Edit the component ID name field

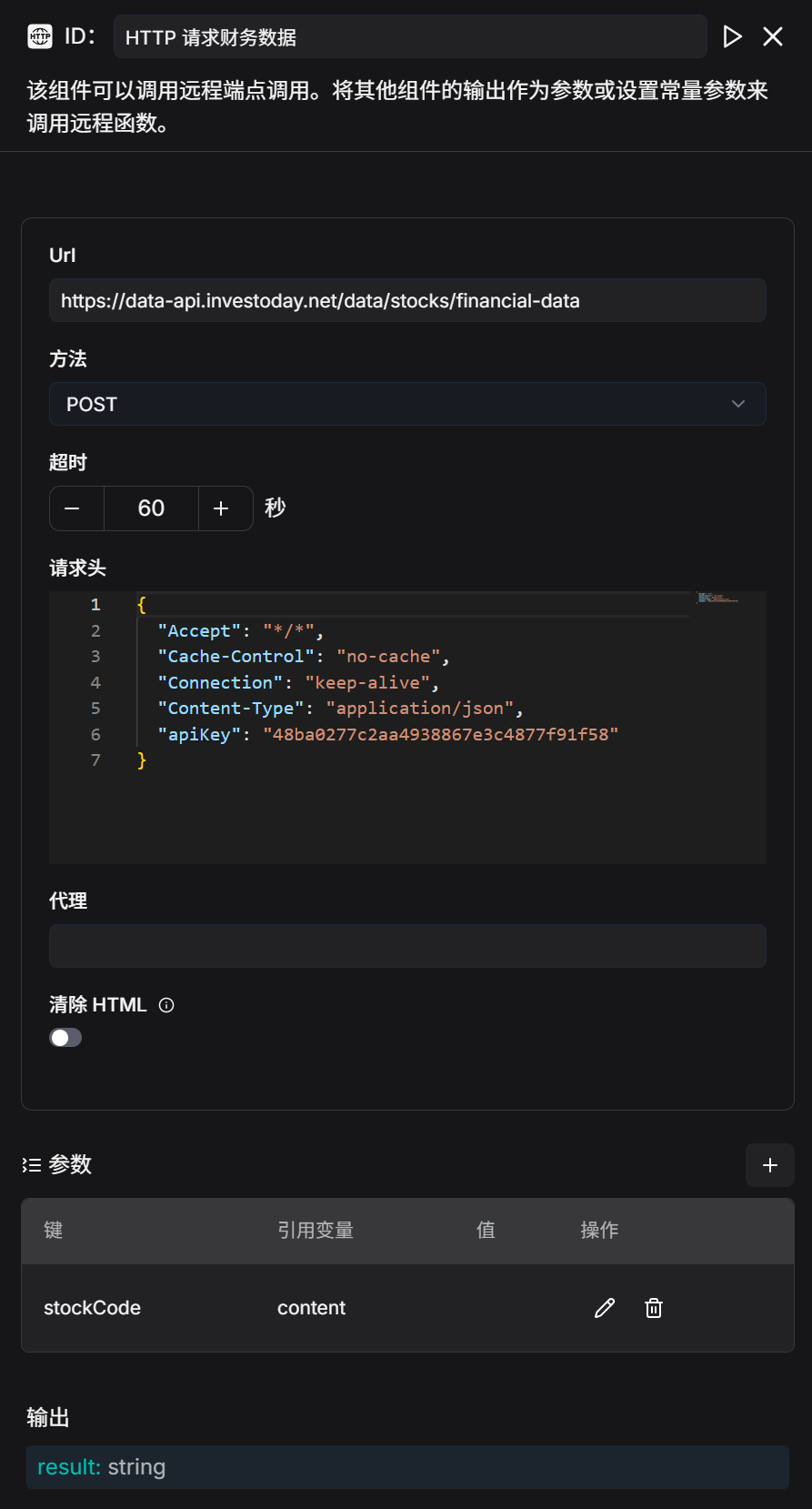(409, 37)
